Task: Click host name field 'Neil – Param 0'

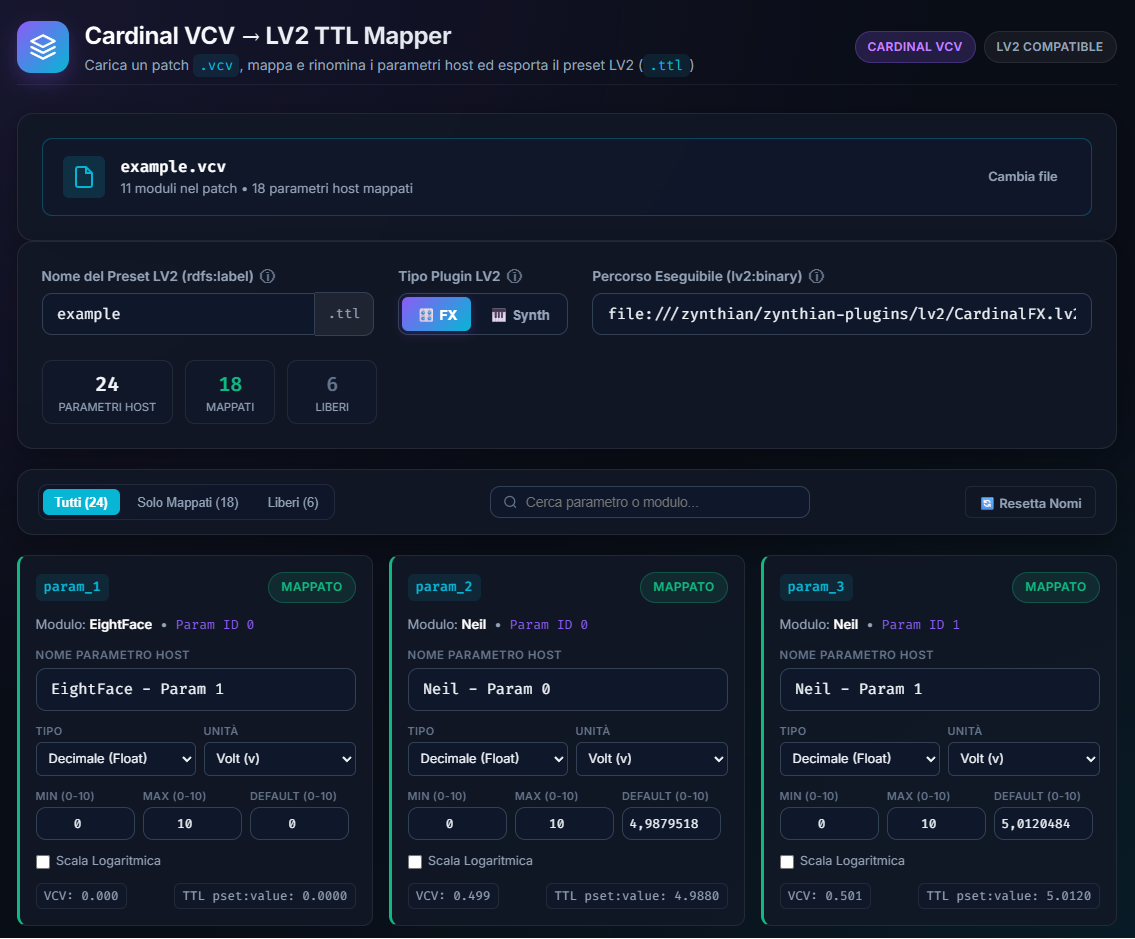Action: tap(568, 689)
